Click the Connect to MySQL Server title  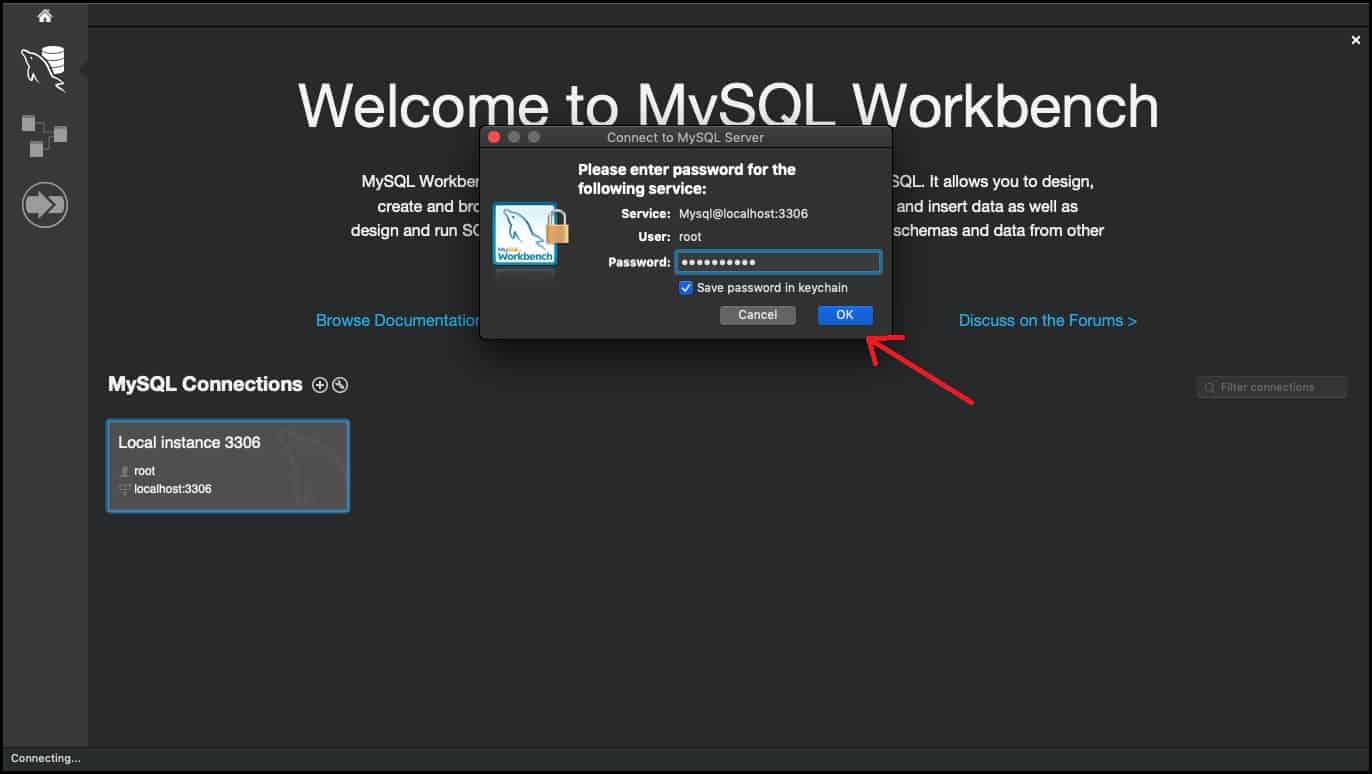(685, 137)
